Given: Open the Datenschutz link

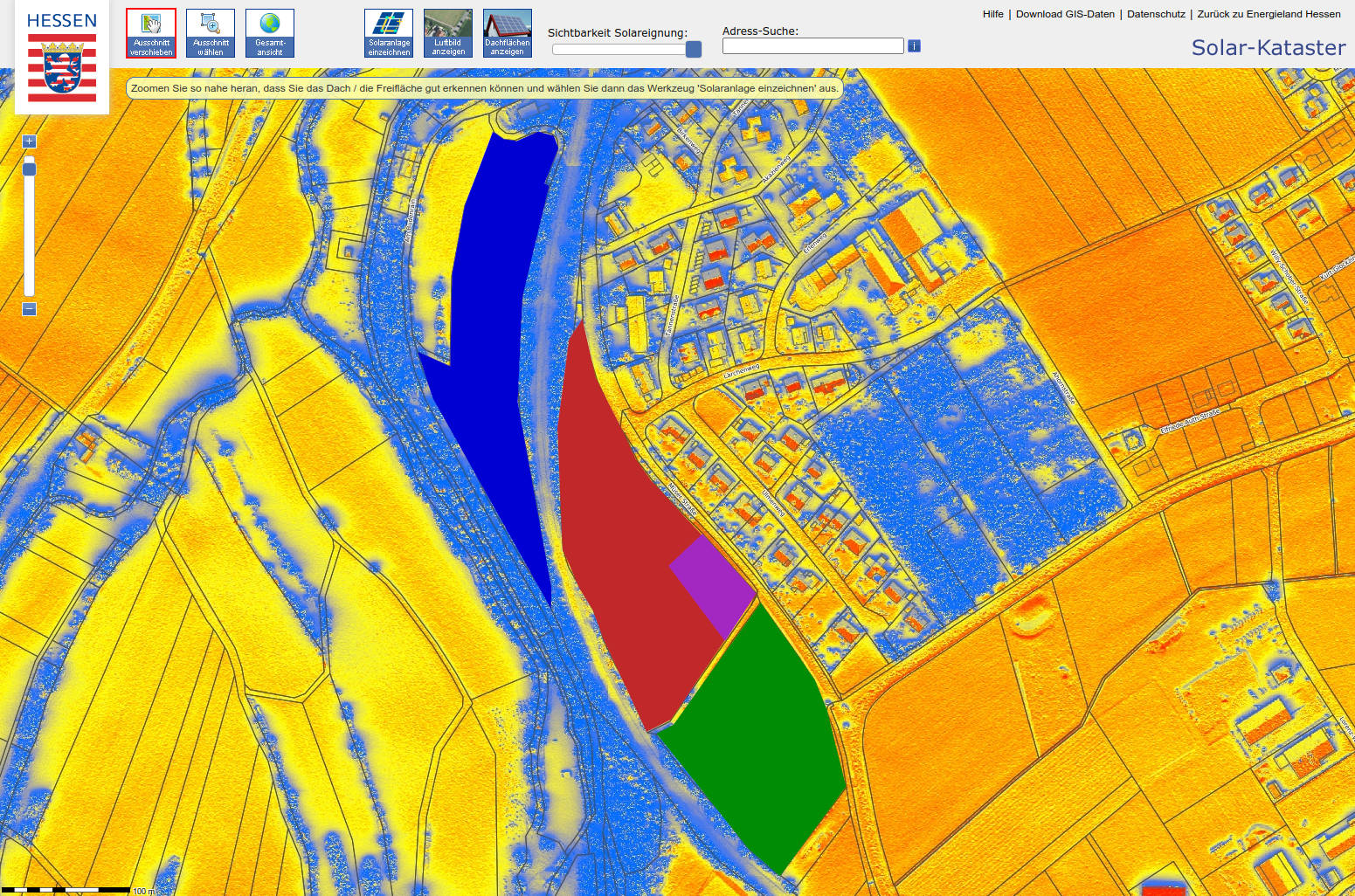Looking at the screenshot, I should point(1156,14).
